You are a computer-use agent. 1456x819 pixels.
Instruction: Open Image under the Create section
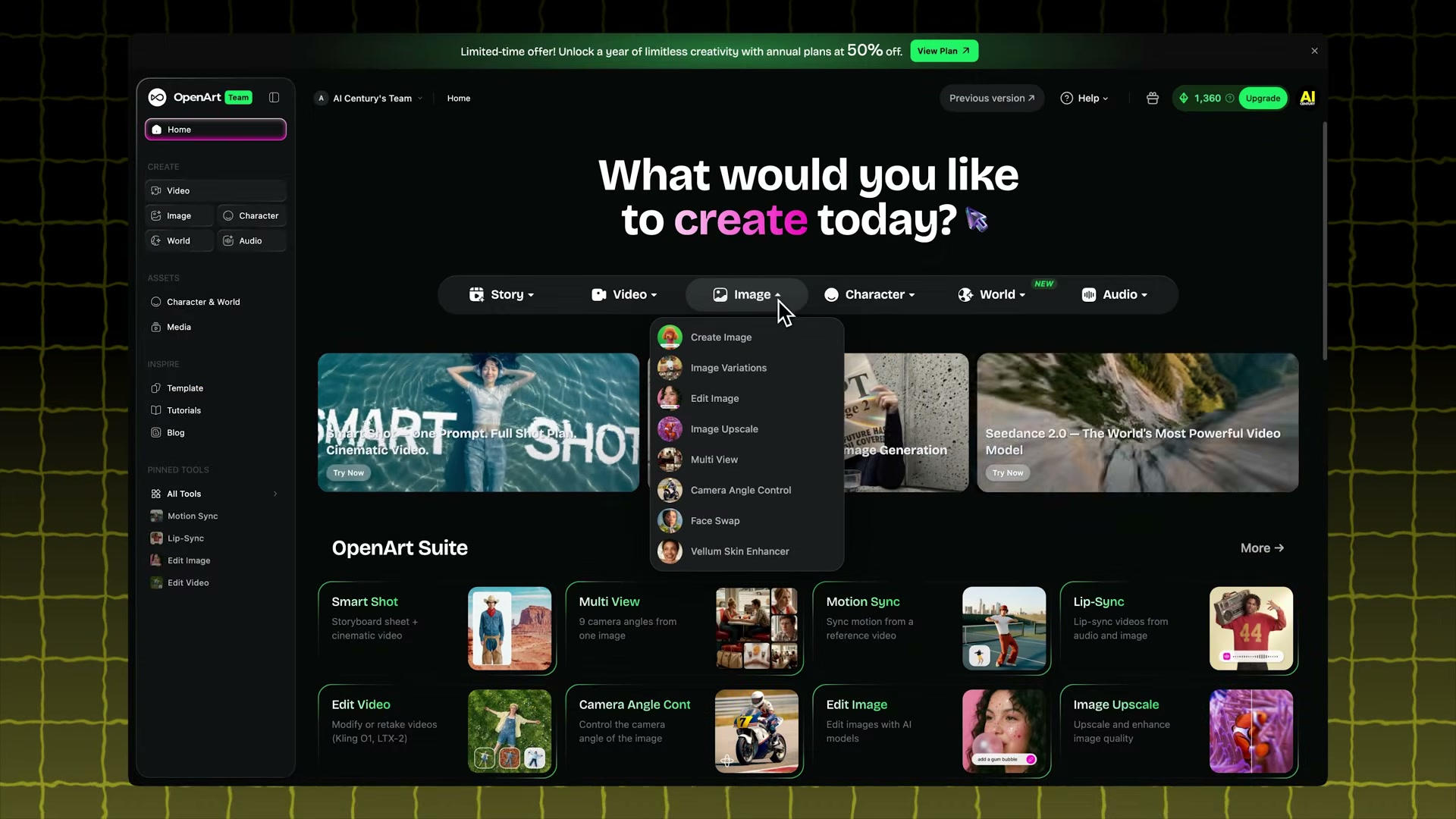click(180, 215)
